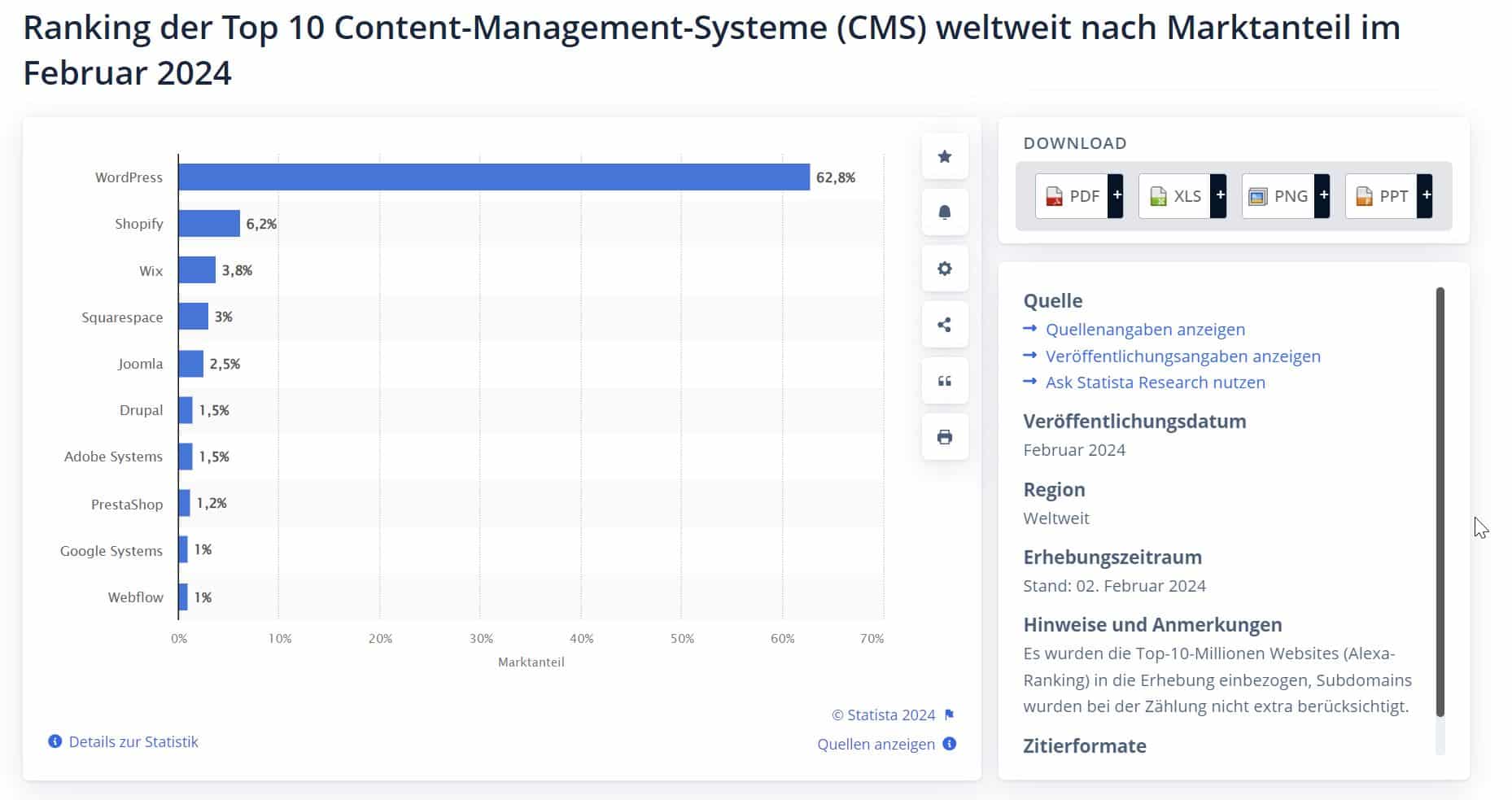
Task: Click the Google Systems axis label
Action: tap(111, 551)
